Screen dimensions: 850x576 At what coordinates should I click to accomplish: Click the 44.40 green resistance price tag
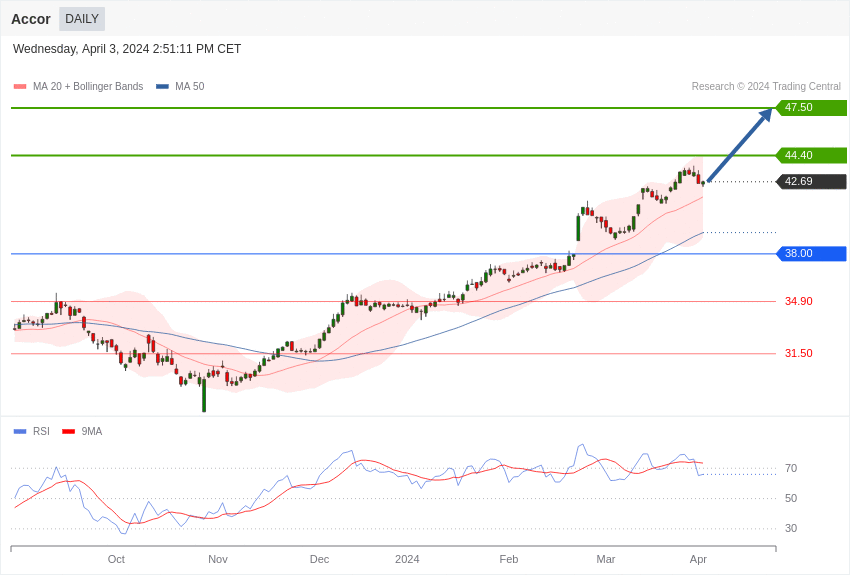click(x=811, y=156)
